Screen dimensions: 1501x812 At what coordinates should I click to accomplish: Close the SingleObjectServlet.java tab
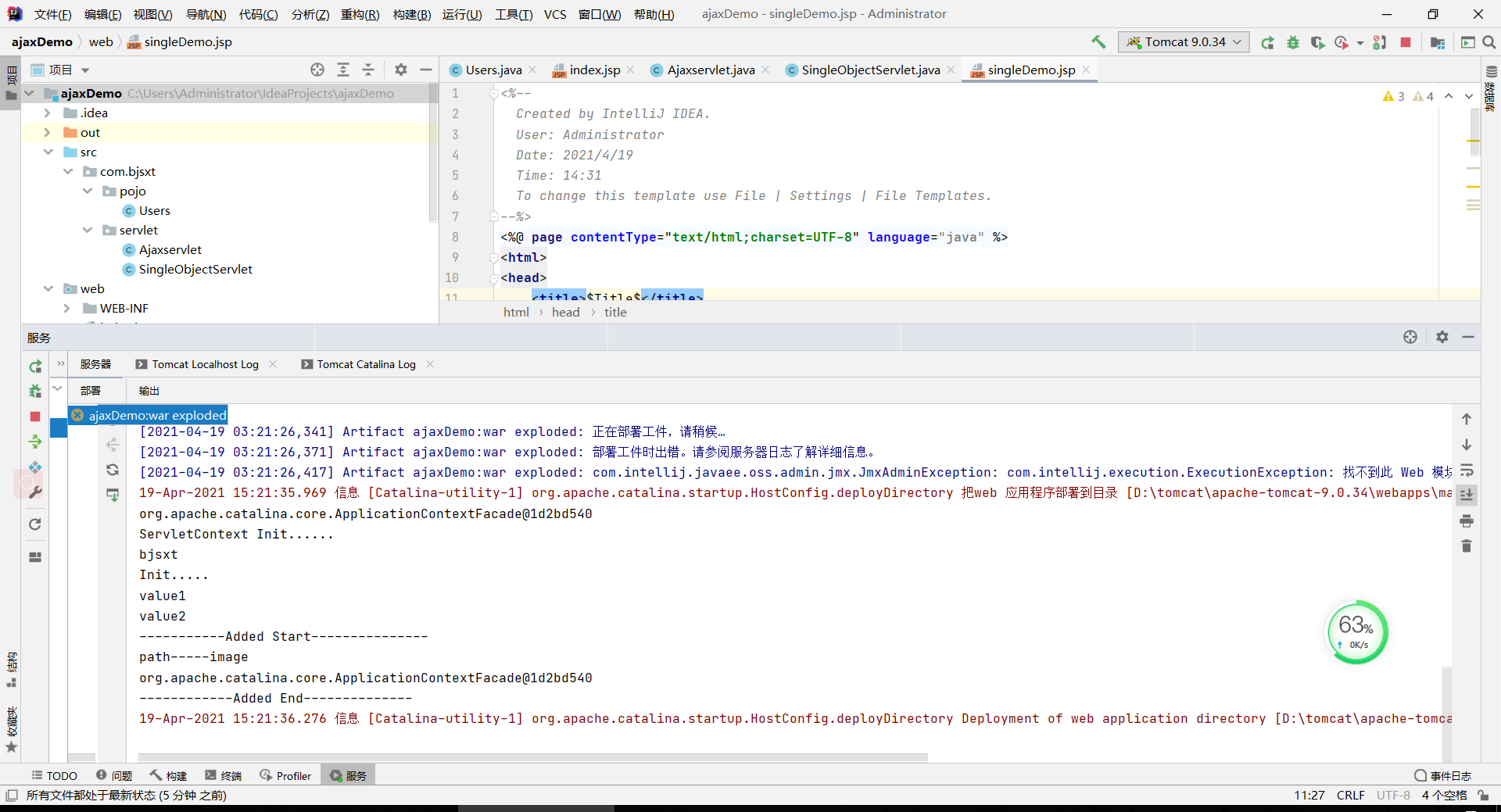(951, 70)
